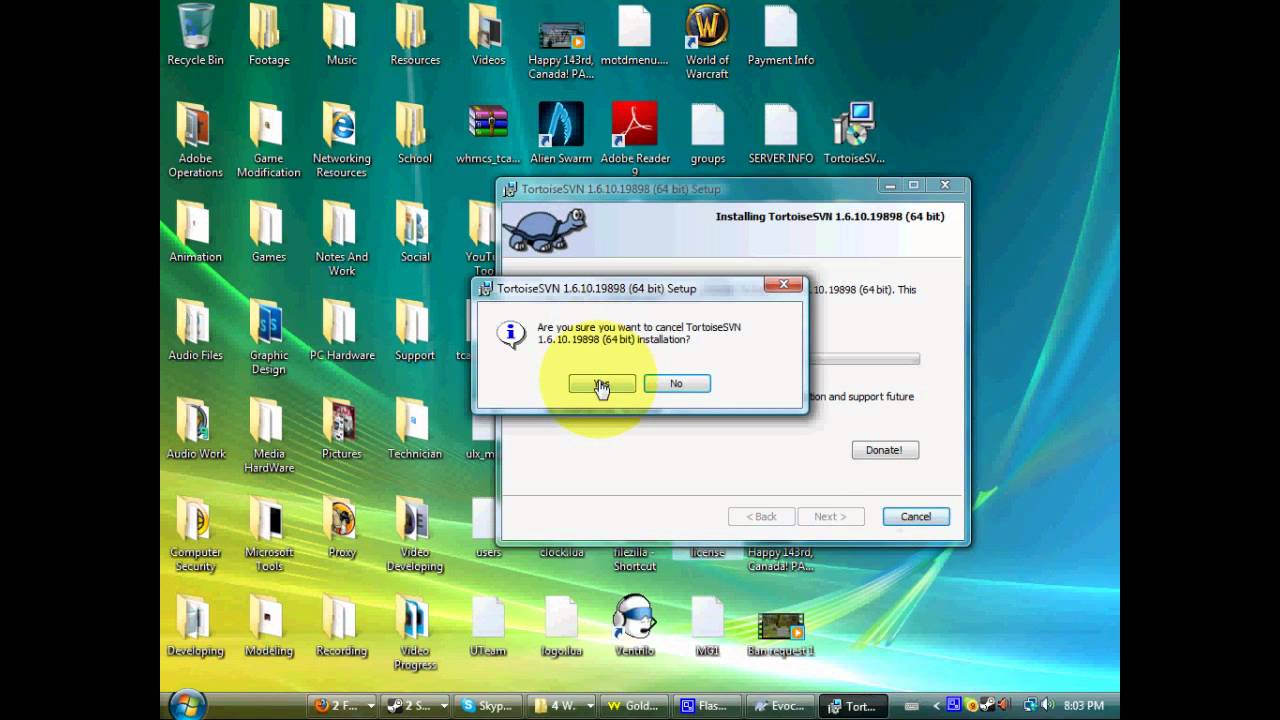Select the Footage folder on the desktop

pyautogui.click(x=269, y=35)
